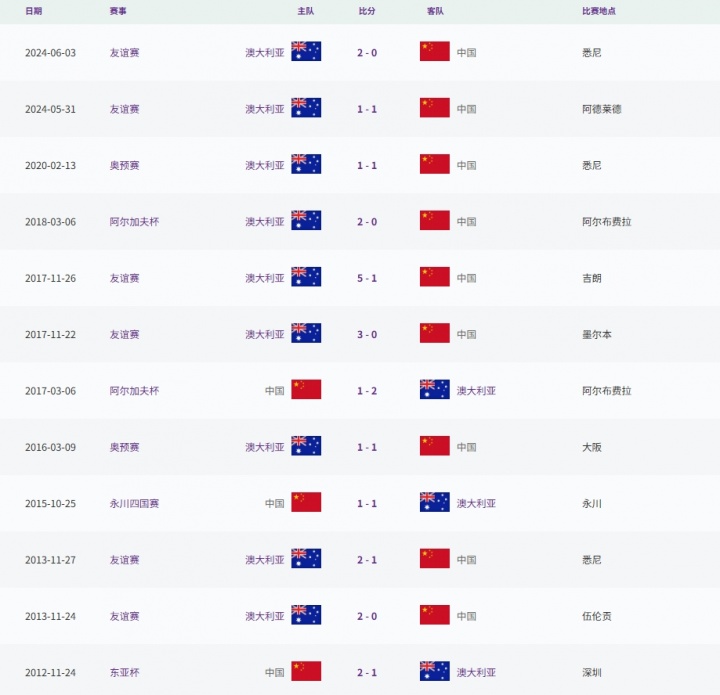
Task: Open the 东亚杯 competition link
Action: click(124, 673)
